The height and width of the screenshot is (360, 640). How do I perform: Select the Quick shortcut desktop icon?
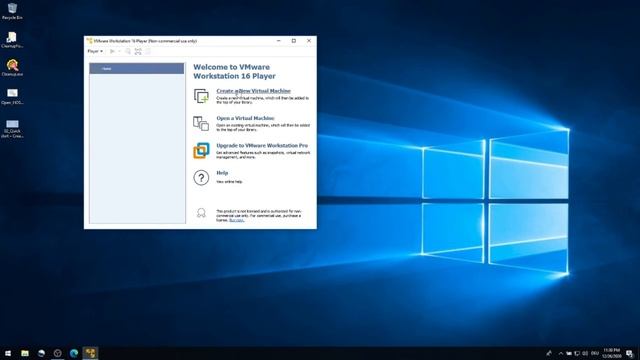pyautogui.click(x=12, y=128)
